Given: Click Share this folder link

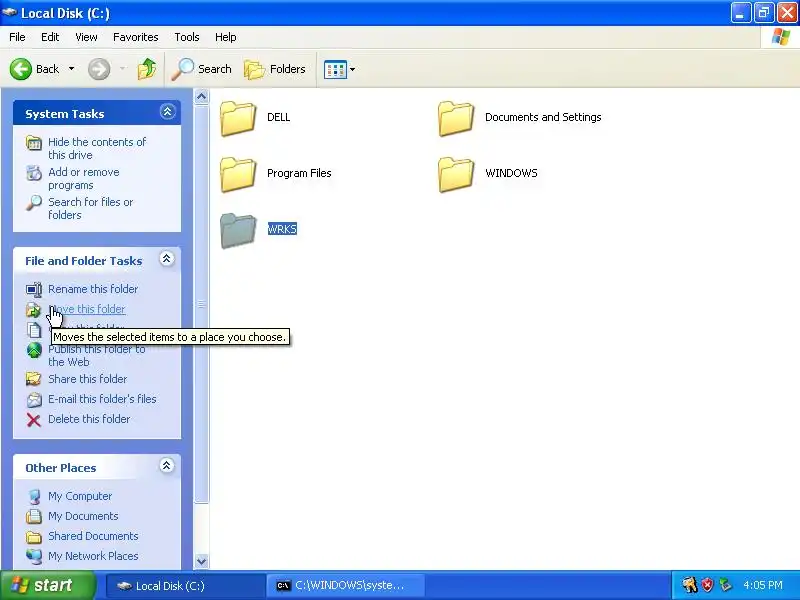Looking at the screenshot, I should coord(87,379).
